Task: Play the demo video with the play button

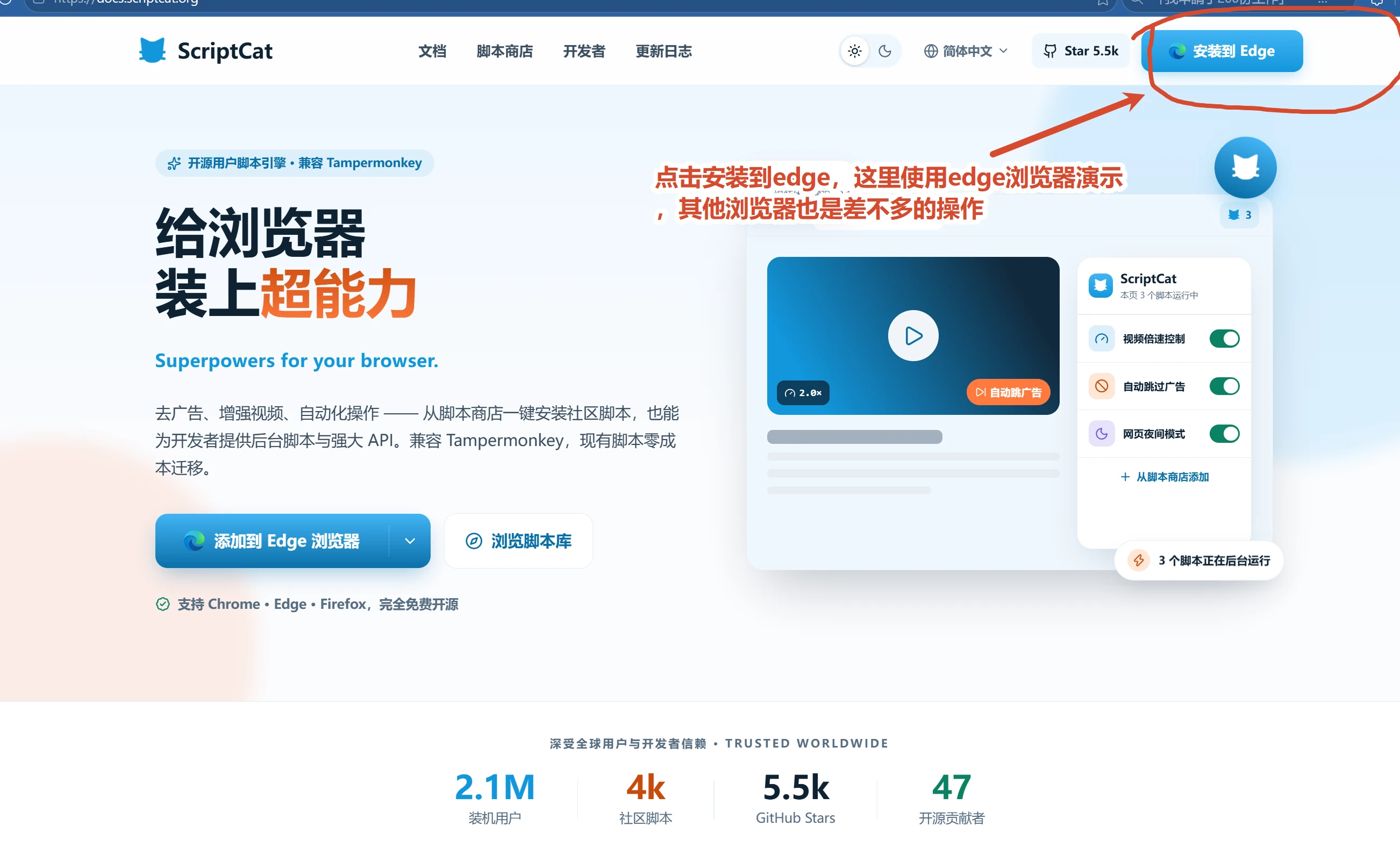Action: pyautogui.click(x=913, y=336)
